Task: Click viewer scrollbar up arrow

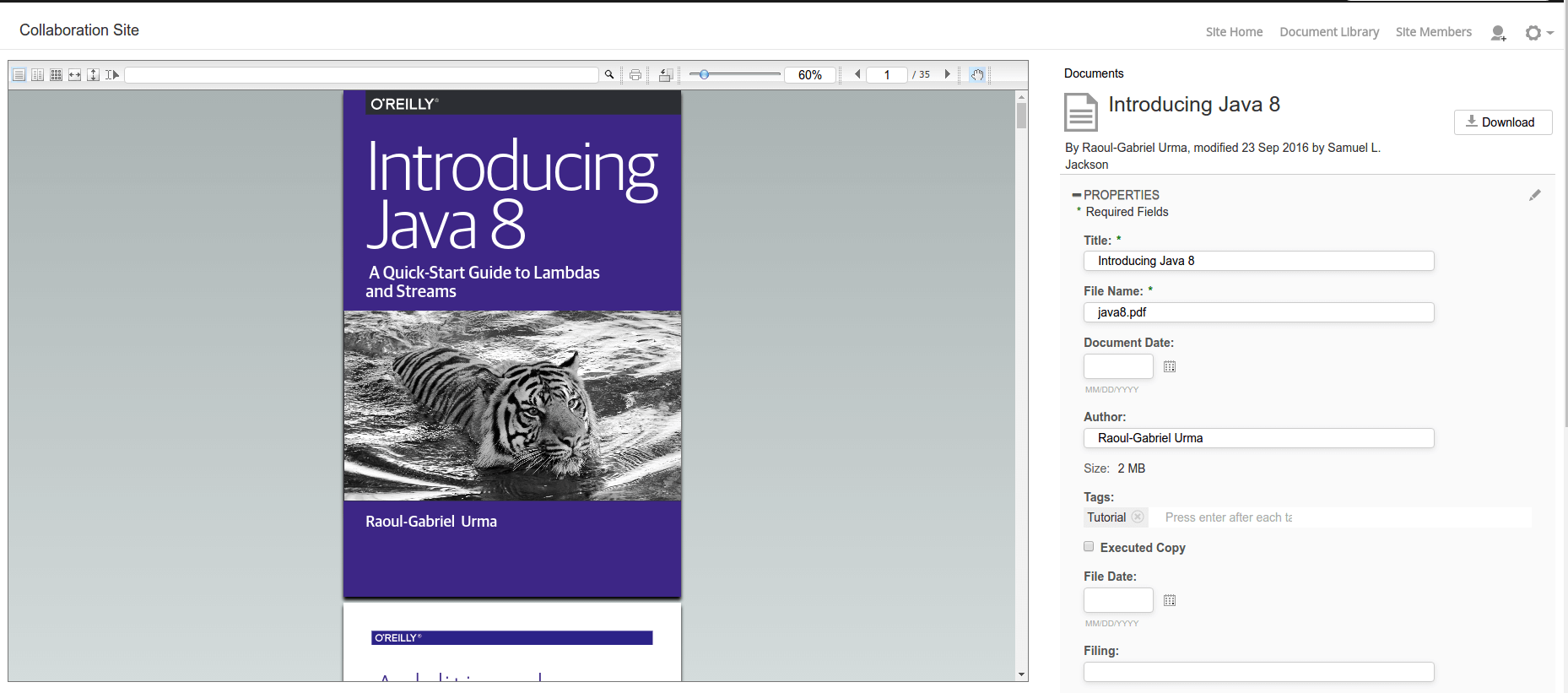Action: click(x=1021, y=96)
